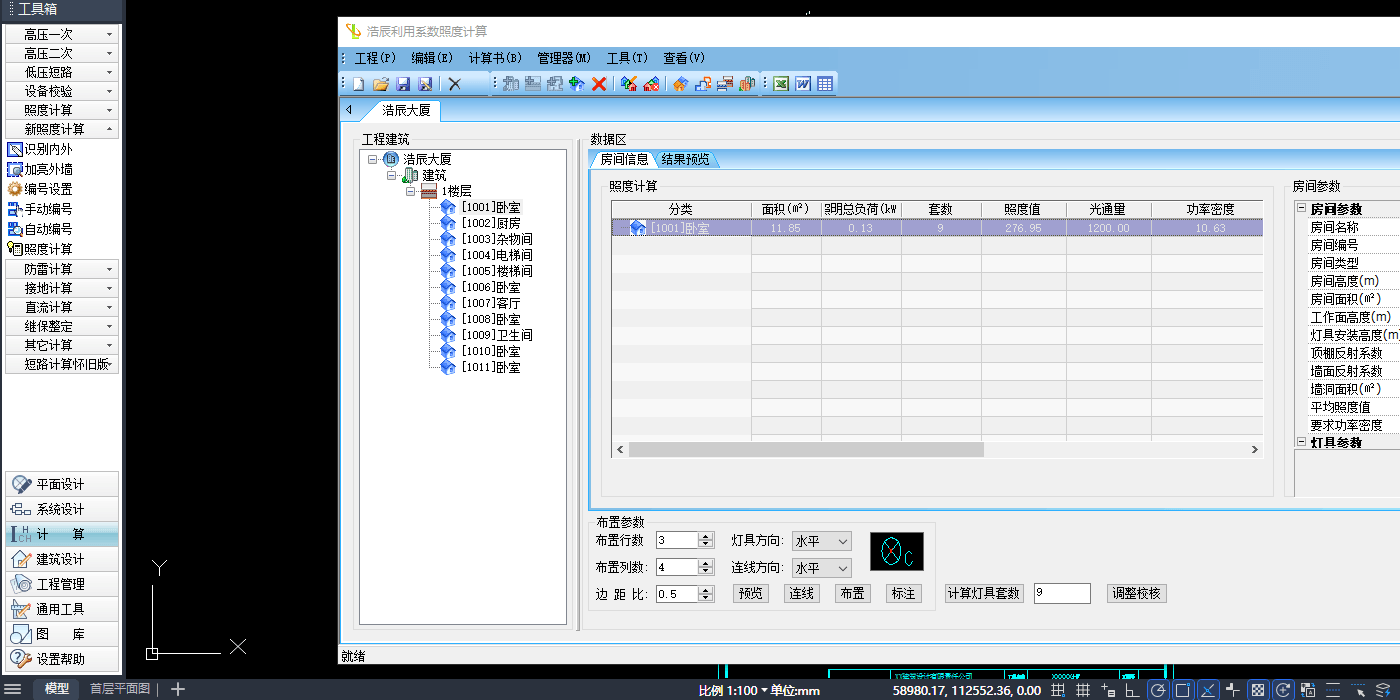Open the 连线方向 dropdown
Viewport: 1400px width, 700px height.
point(821,568)
